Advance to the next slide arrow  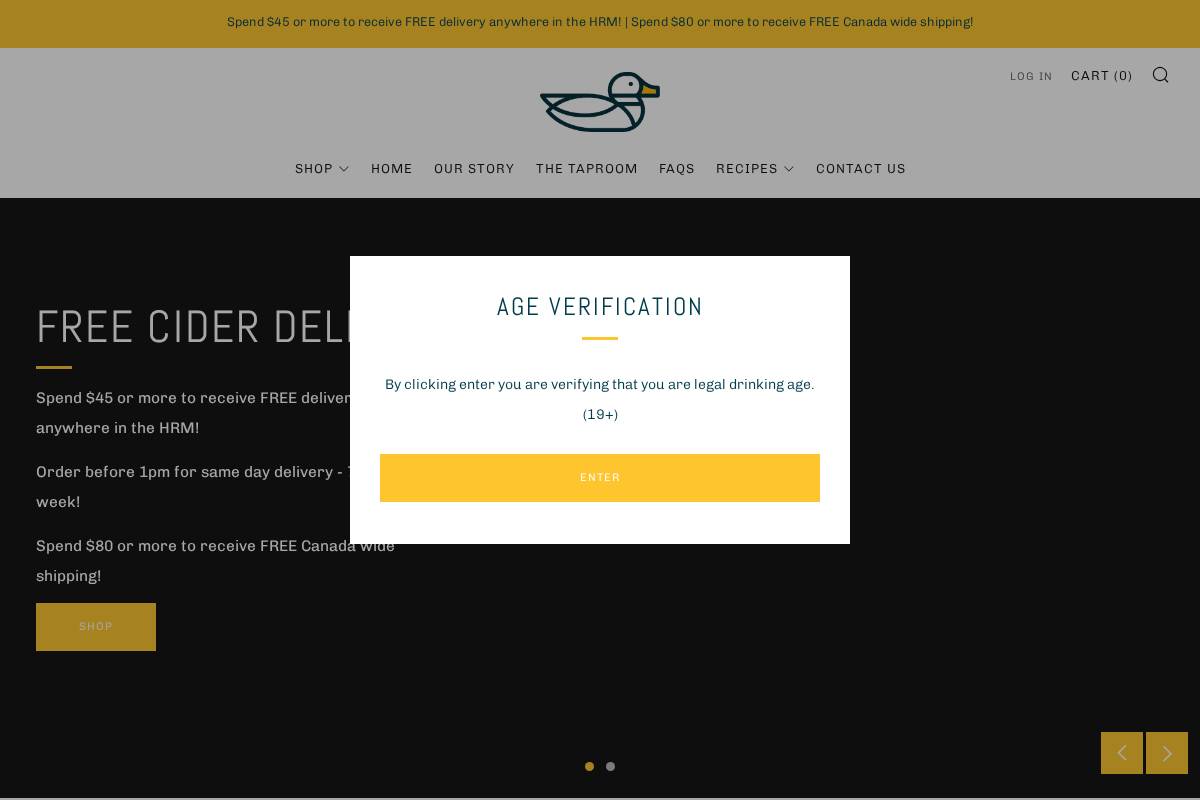click(1167, 753)
